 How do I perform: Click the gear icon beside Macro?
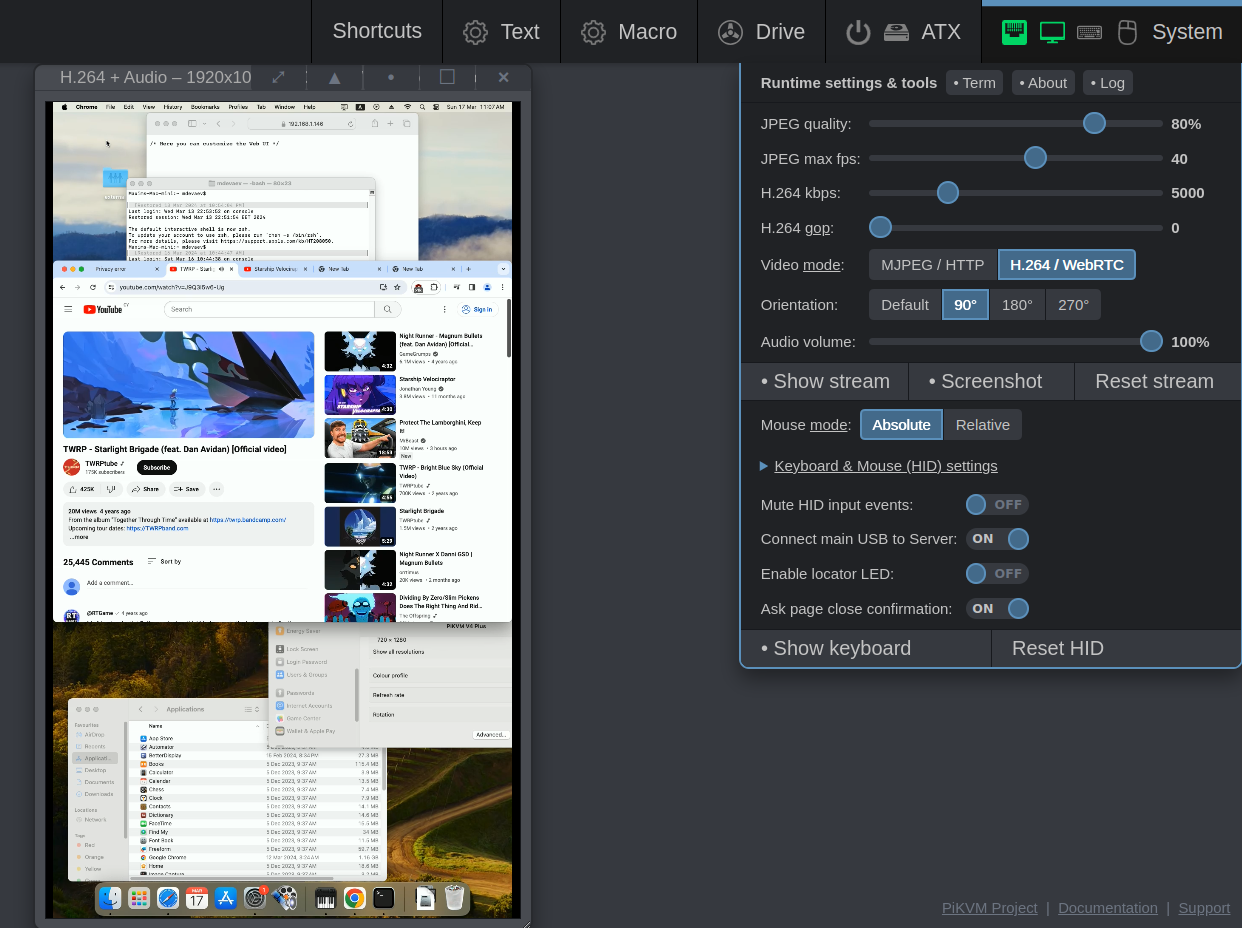tap(593, 31)
